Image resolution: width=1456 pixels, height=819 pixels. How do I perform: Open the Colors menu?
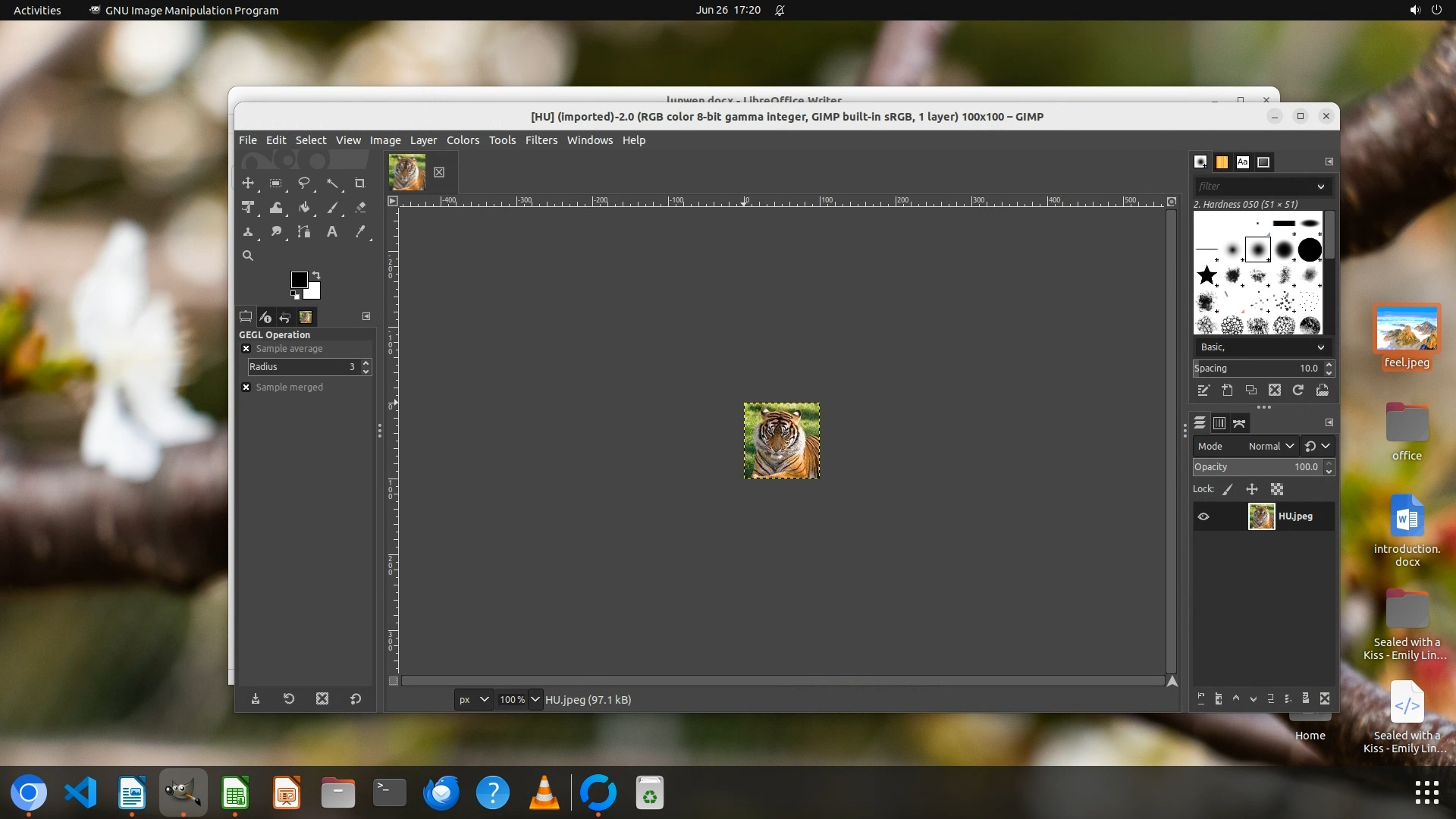[x=463, y=140]
